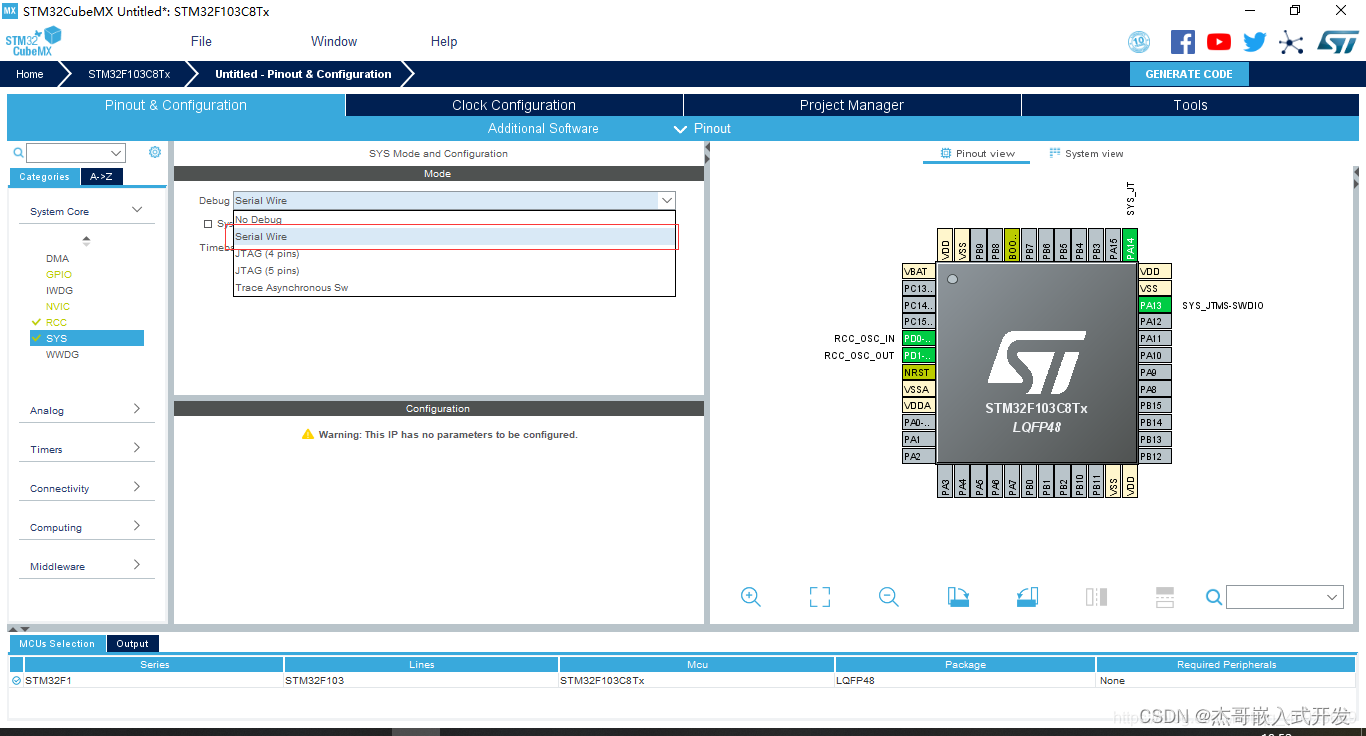Switch to the Clock Configuration tab
Screen dimensions: 1366x736
pyautogui.click(x=513, y=104)
